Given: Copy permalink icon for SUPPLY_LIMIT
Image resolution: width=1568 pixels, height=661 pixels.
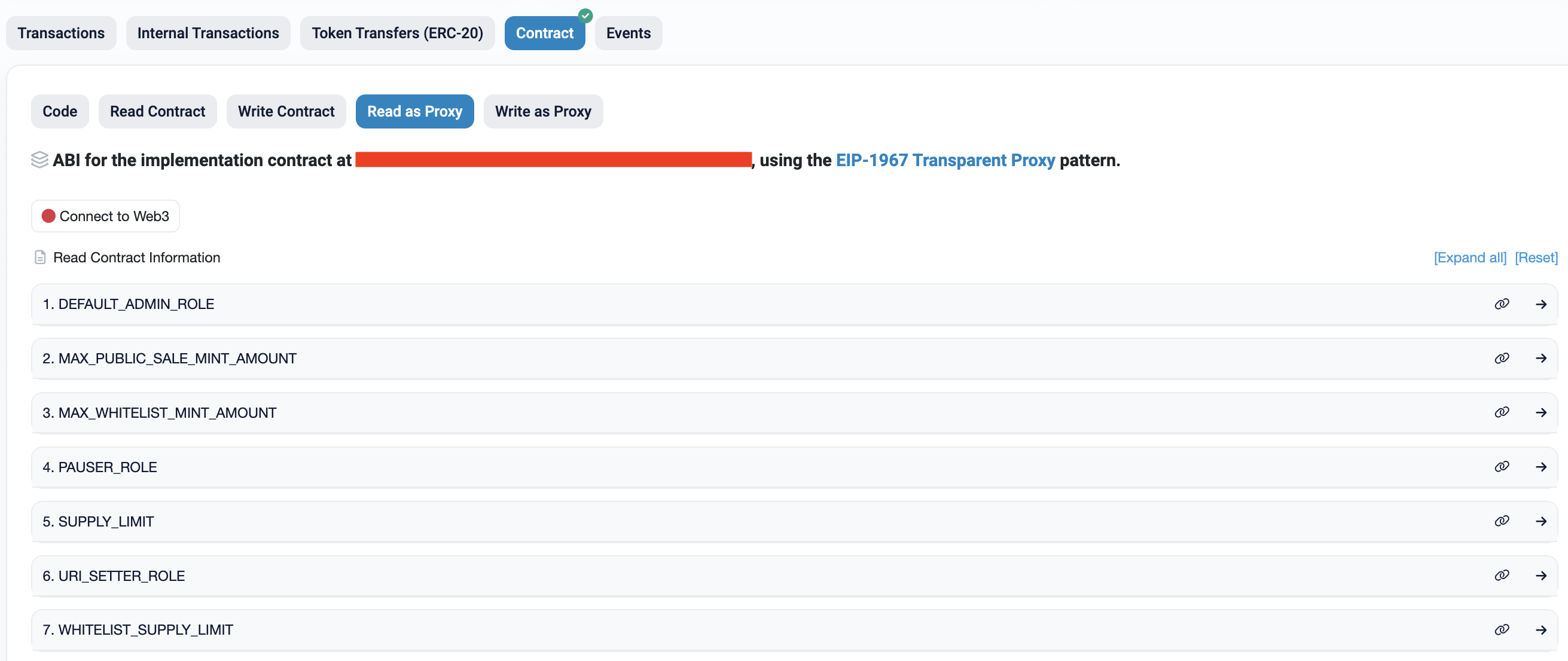Looking at the screenshot, I should (x=1502, y=521).
